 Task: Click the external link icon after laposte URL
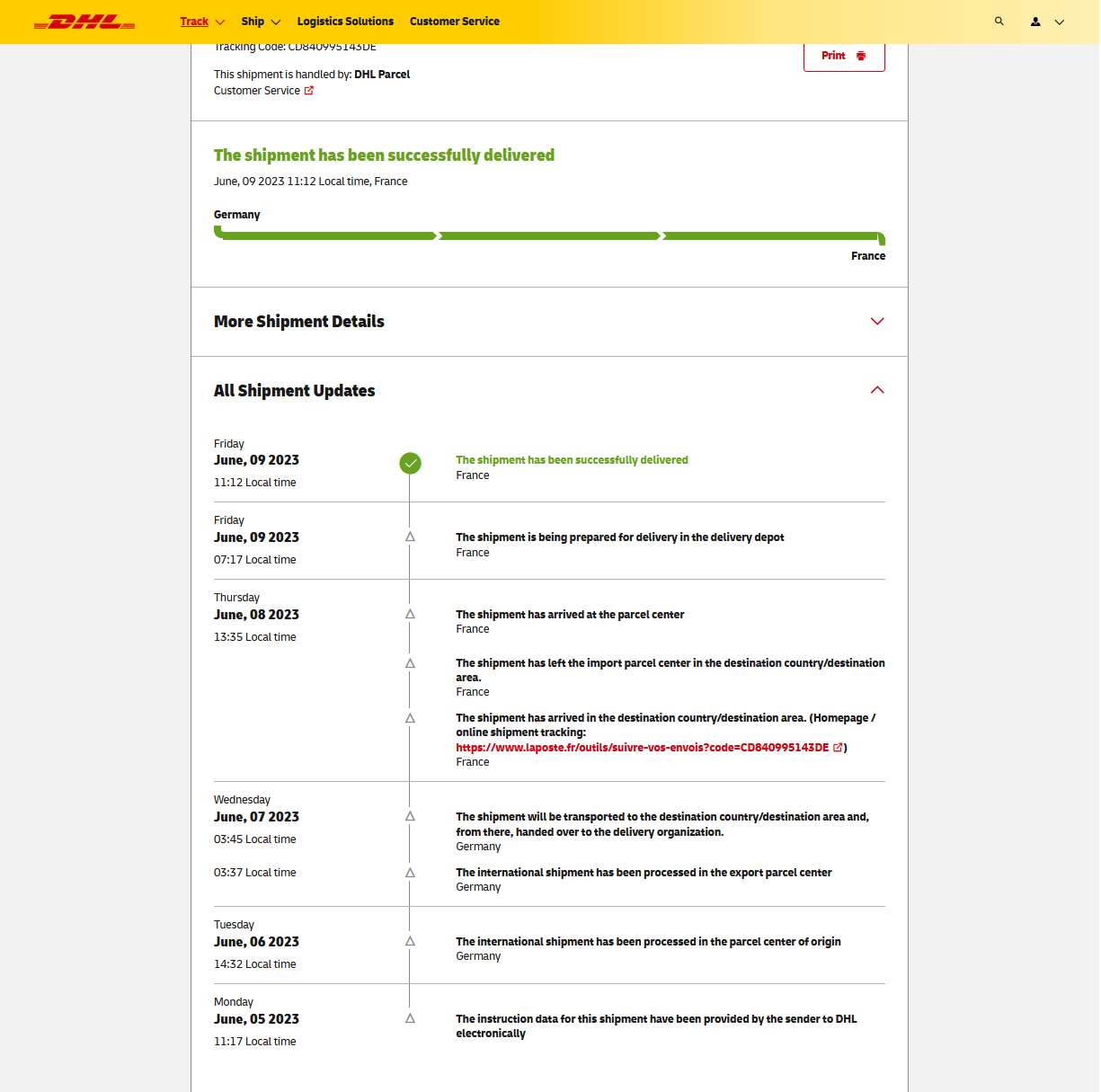(x=838, y=748)
